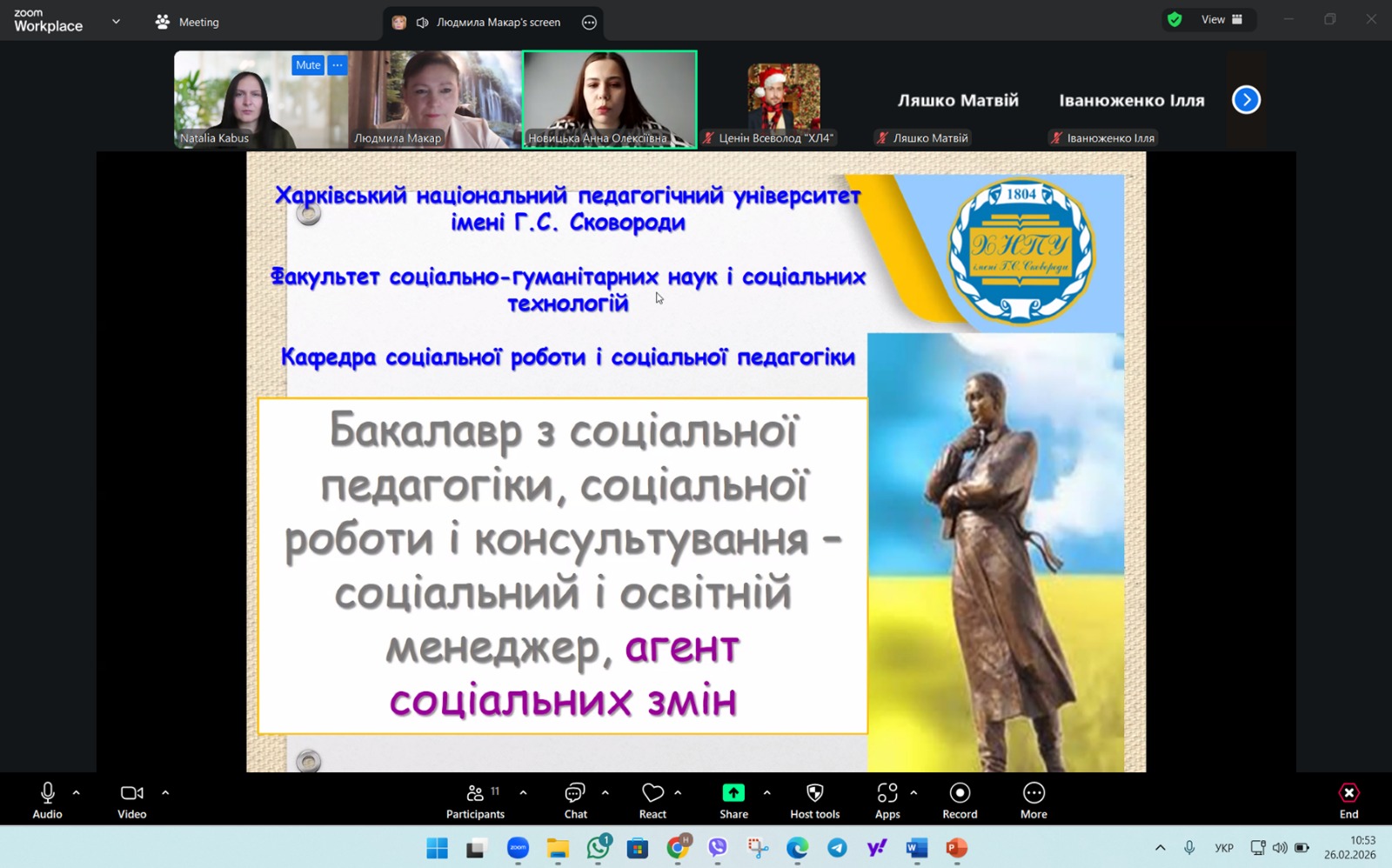Screen dimensions: 1392x868
Task: Open the React emoji menu
Action: 652,800
